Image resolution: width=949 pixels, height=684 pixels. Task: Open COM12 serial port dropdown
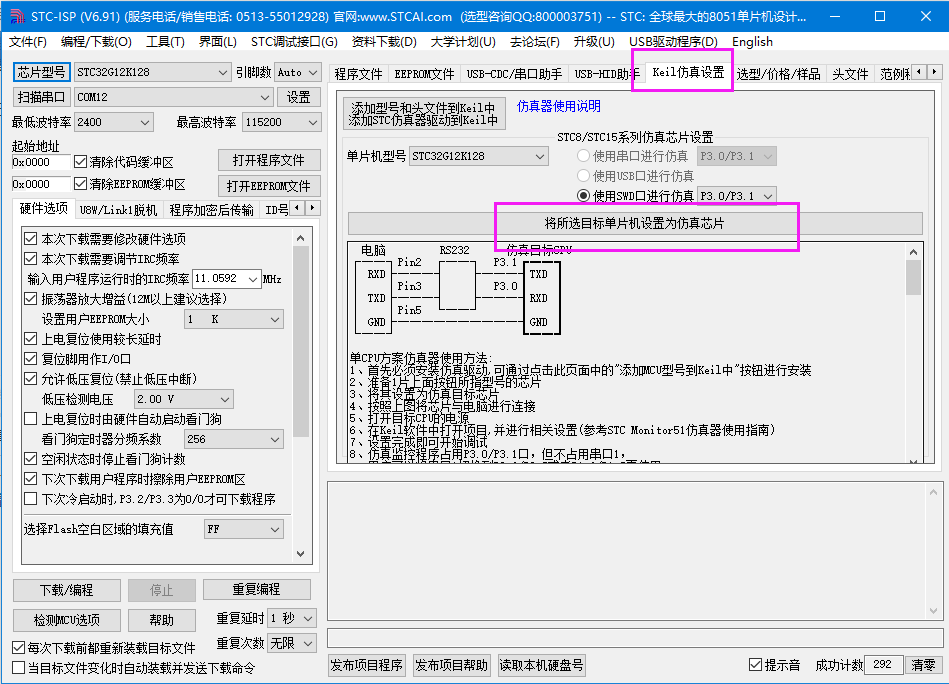[173, 97]
